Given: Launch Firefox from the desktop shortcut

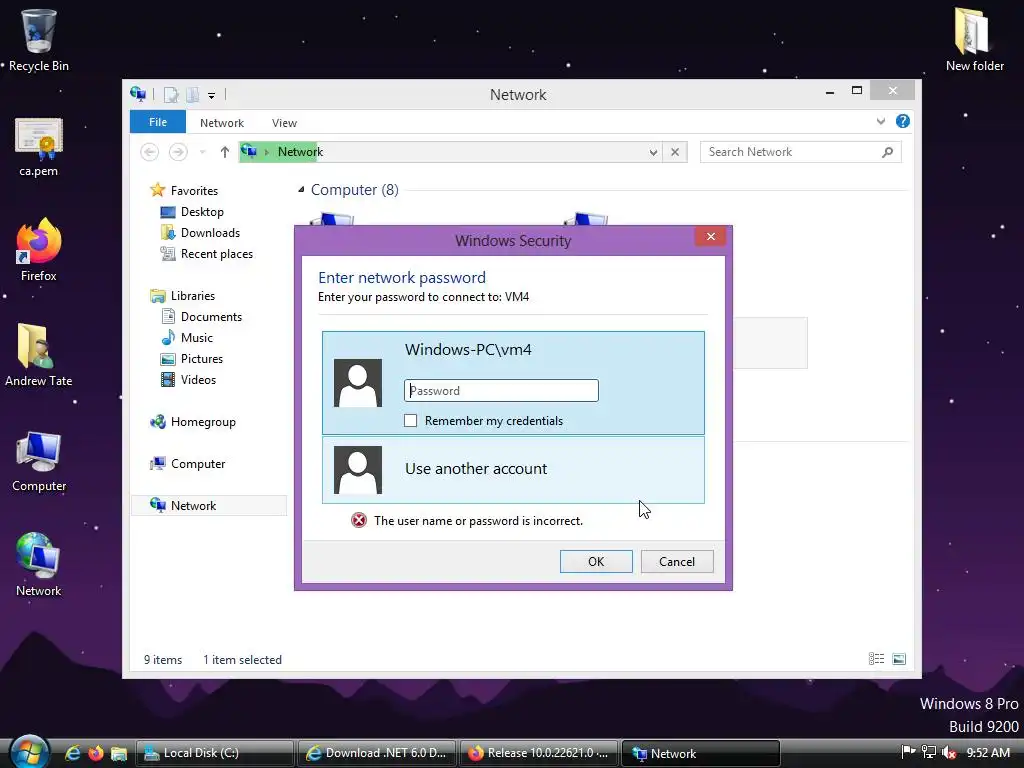Looking at the screenshot, I should click(x=39, y=251).
